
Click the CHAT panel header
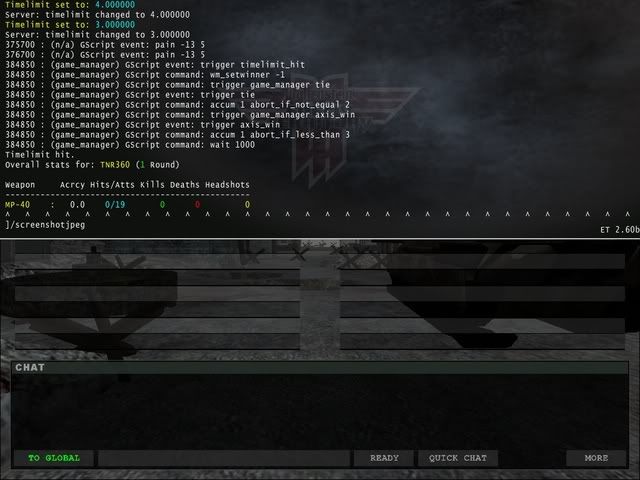319,367
